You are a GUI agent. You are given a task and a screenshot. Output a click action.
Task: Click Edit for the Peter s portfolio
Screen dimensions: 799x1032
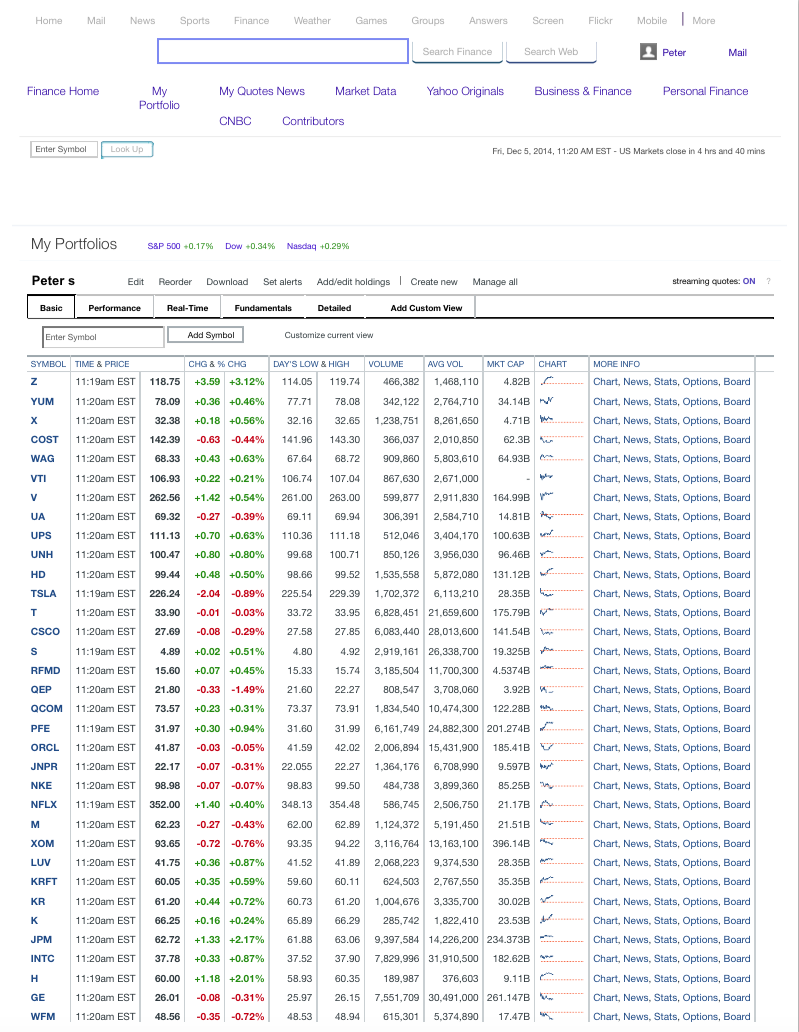pos(136,282)
